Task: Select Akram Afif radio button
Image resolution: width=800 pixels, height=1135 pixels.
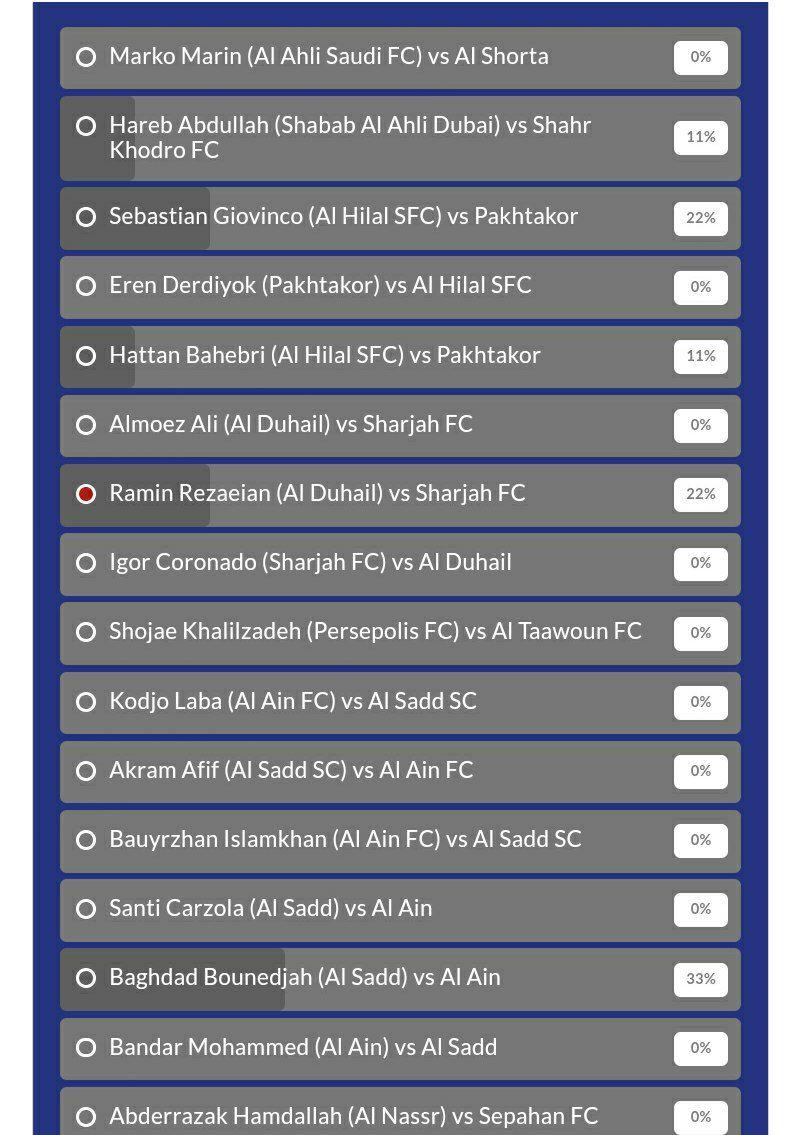Action: (87, 771)
